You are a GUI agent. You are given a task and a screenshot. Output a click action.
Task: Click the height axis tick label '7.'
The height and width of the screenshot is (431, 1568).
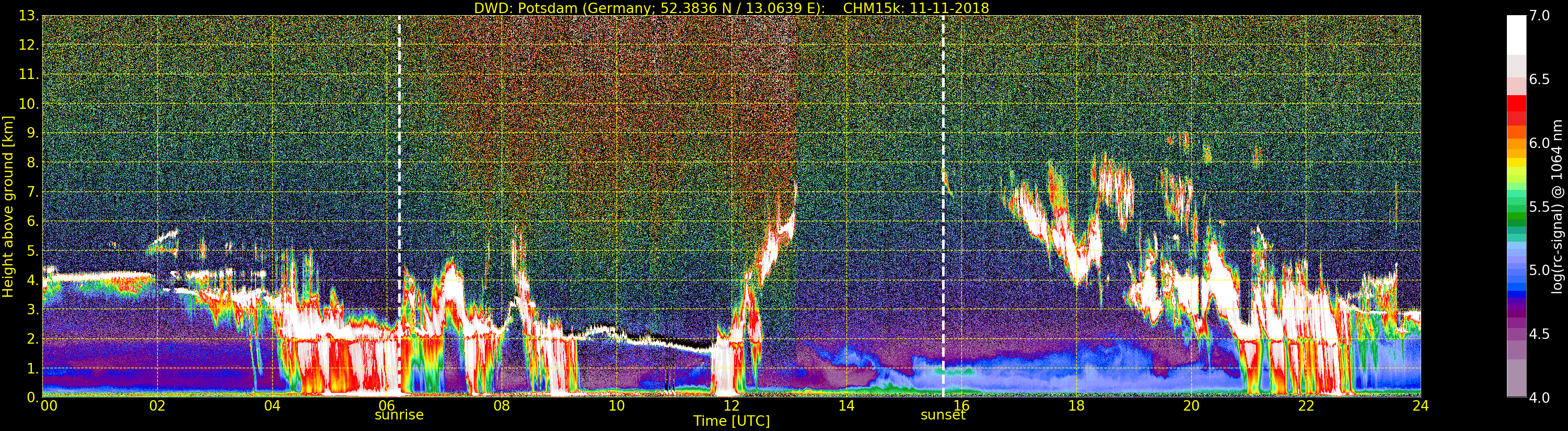(33, 192)
